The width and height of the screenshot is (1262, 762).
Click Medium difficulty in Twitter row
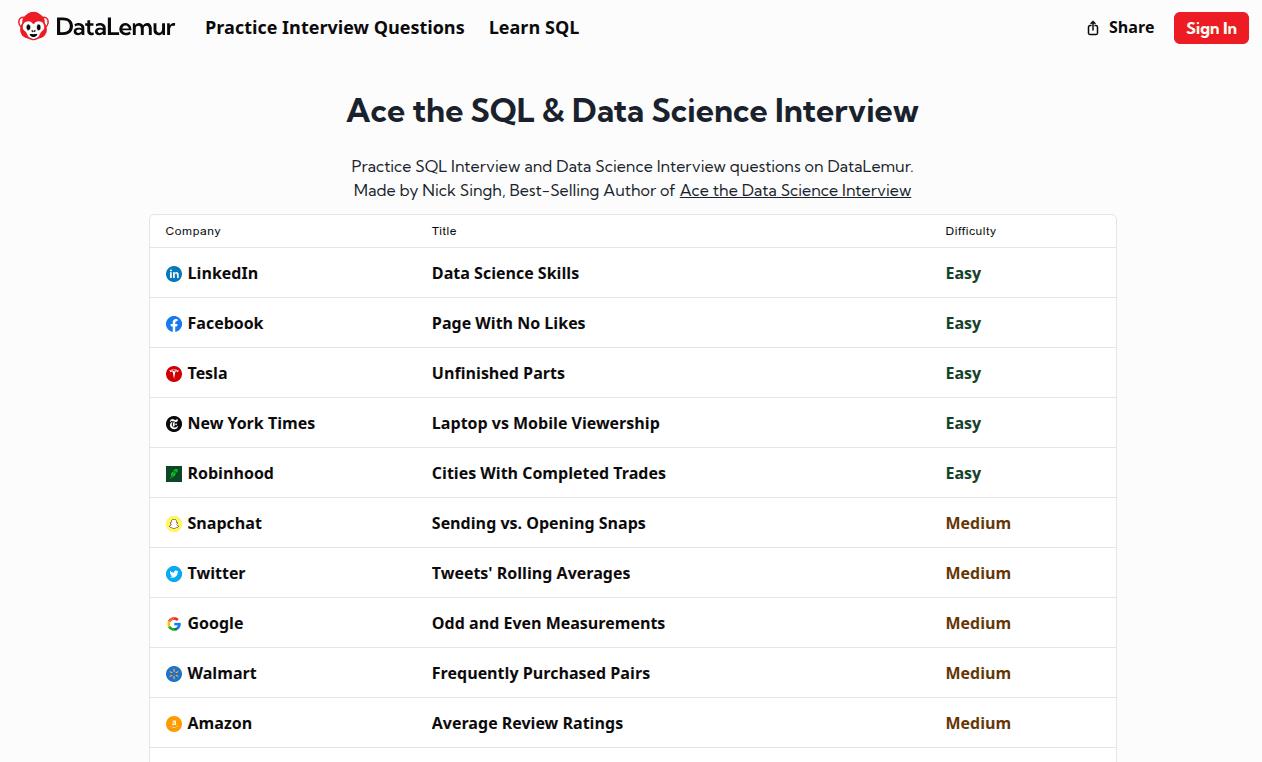click(x=978, y=573)
